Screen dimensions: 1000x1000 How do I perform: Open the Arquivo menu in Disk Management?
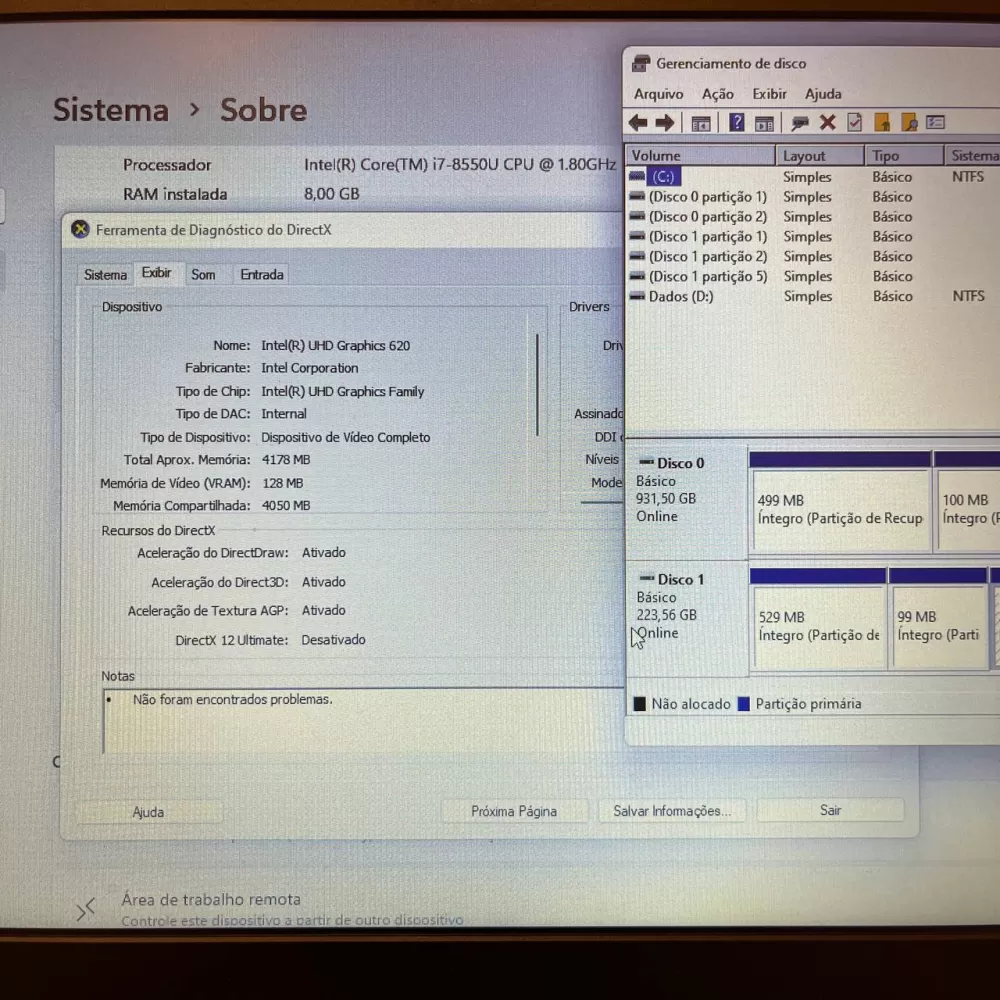659,94
